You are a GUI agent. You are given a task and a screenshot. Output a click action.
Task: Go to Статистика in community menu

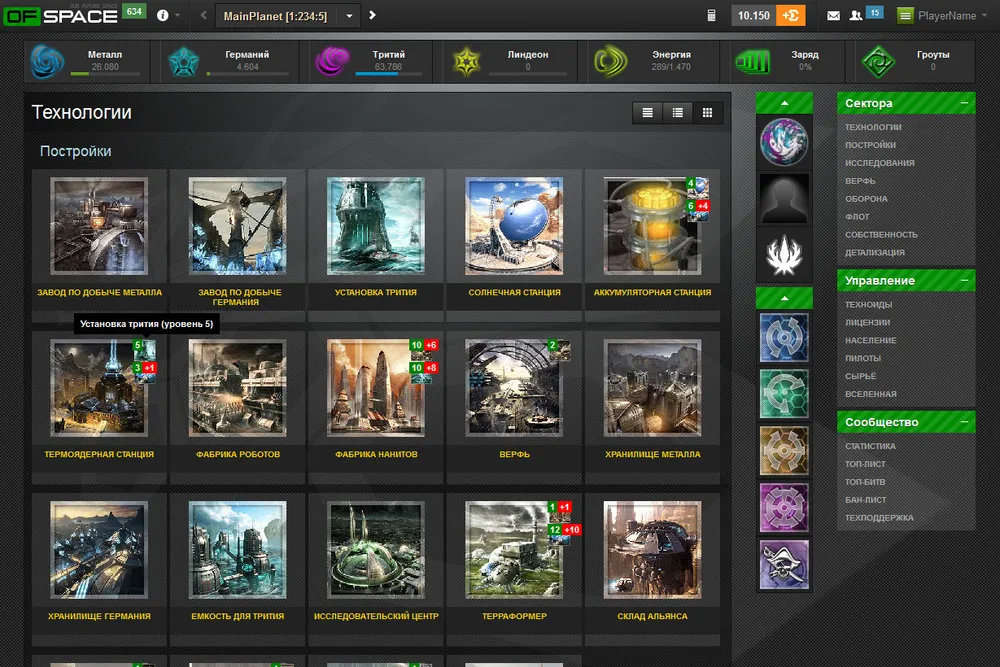(x=870, y=446)
